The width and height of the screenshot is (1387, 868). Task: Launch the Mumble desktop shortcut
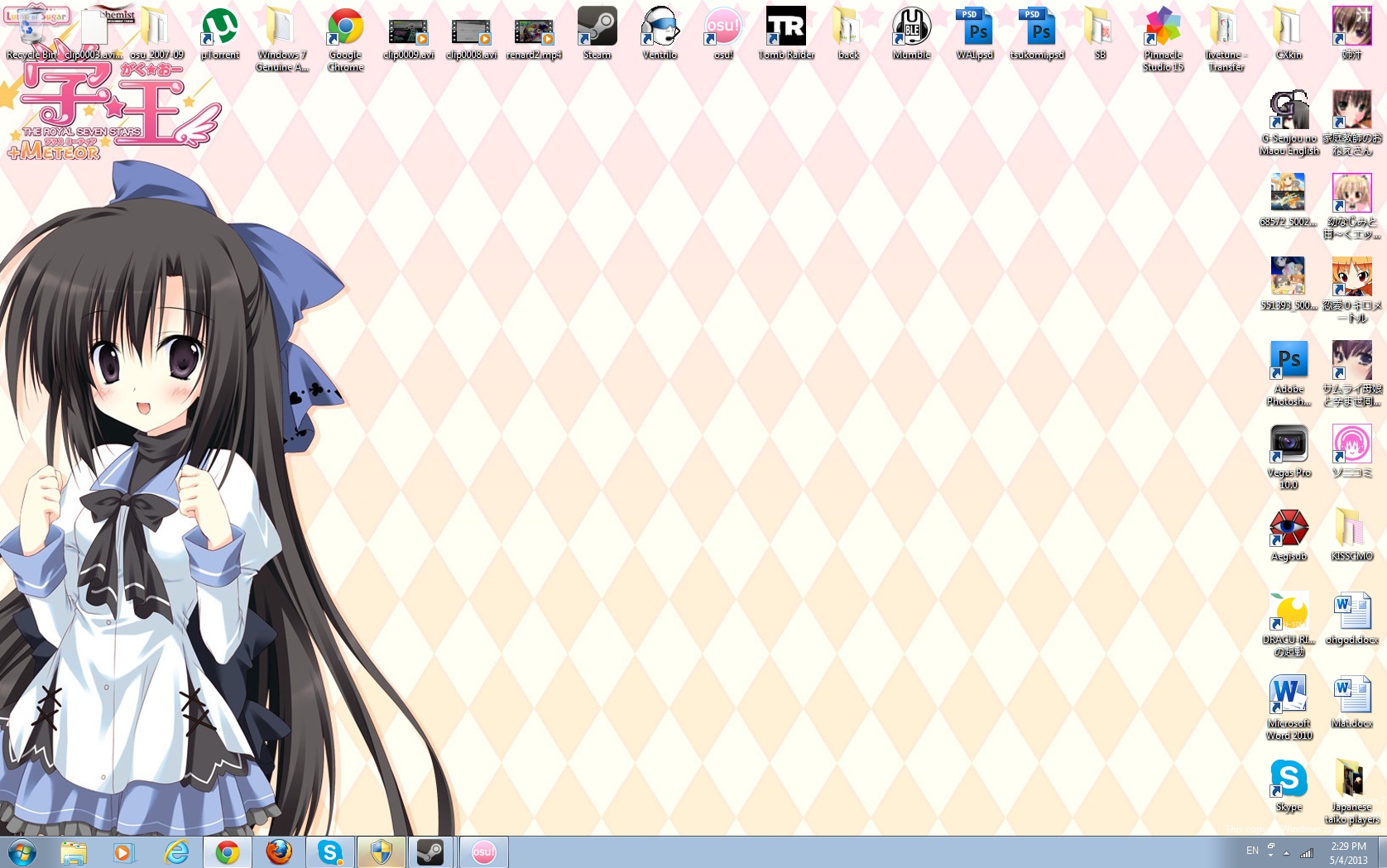point(911,33)
